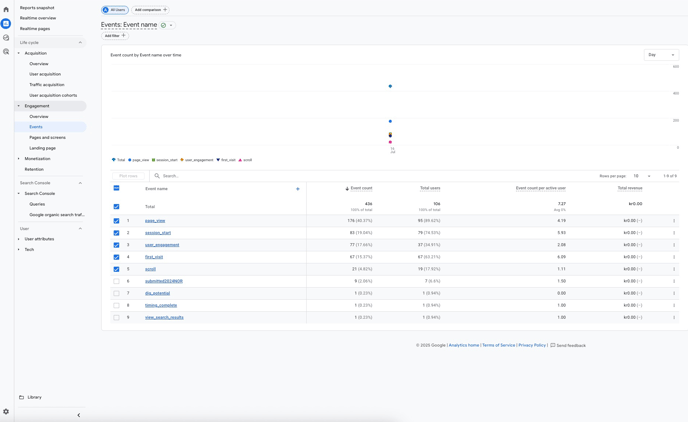688x422 pixels.
Task: Collapse the Life cycle section
Action: pos(80,43)
